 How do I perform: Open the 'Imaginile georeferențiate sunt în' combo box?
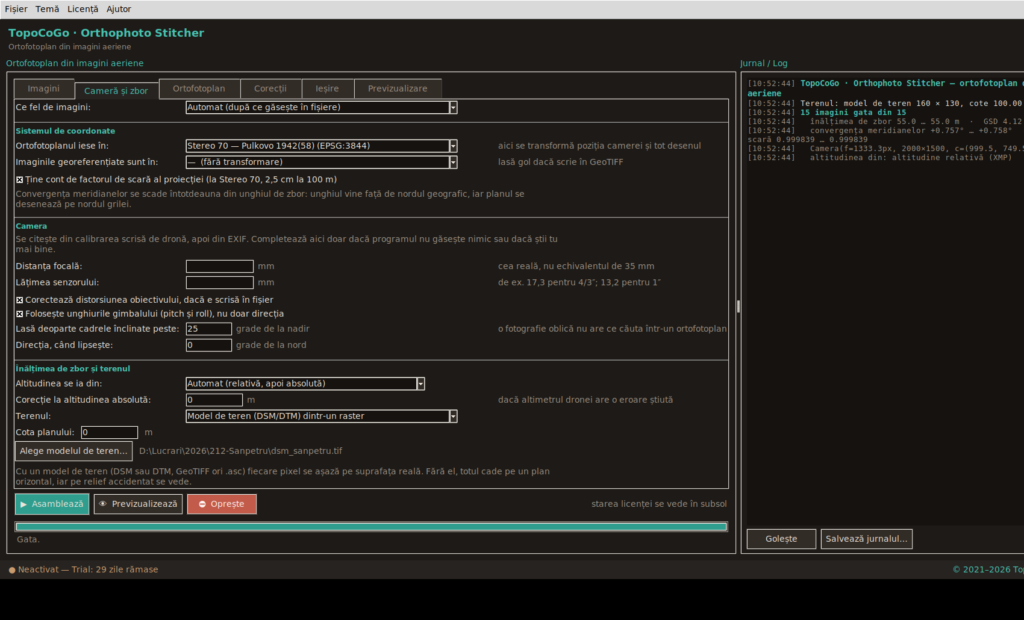pyautogui.click(x=321, y=162)
